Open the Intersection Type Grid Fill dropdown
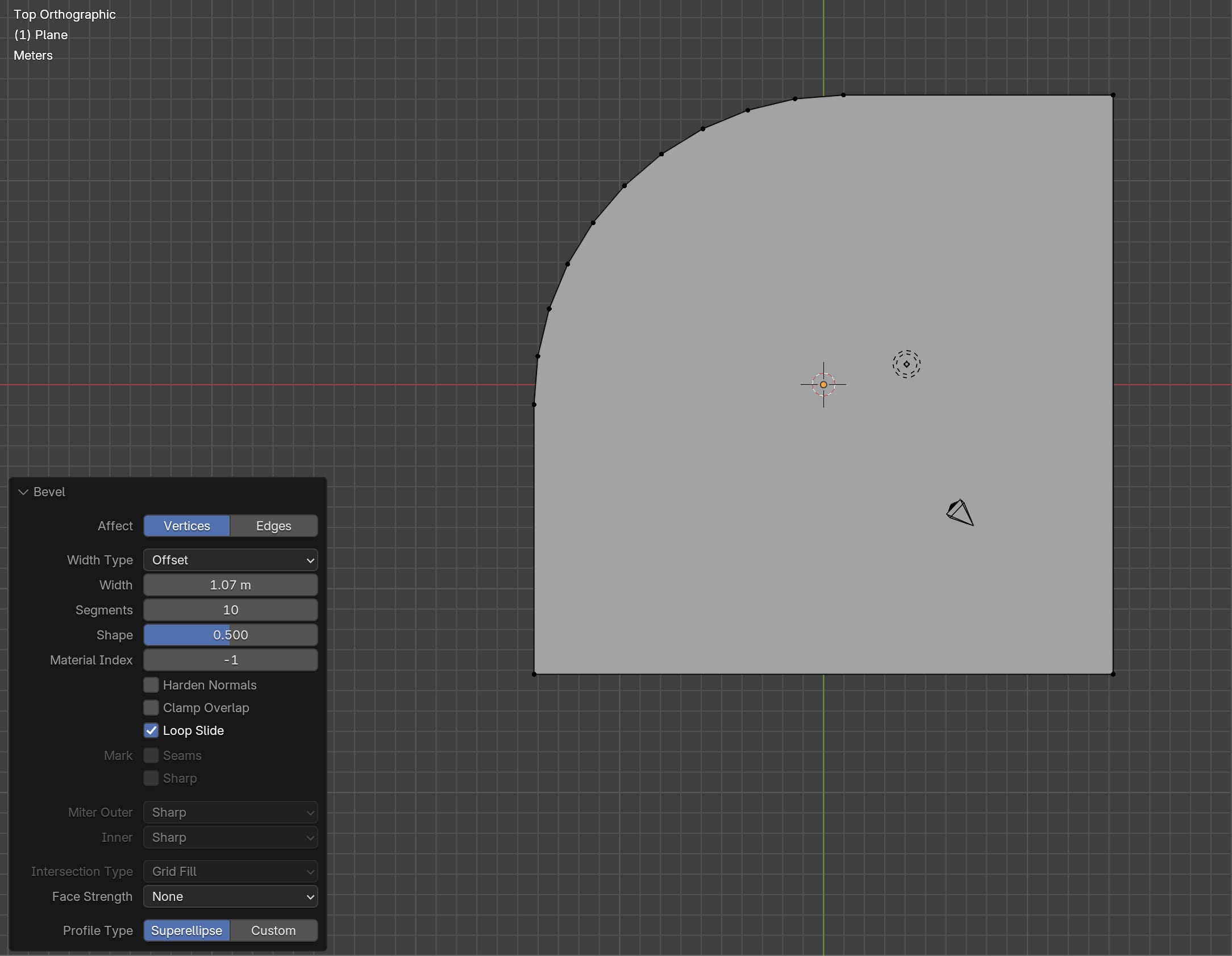Image resolution: width=1232 pixels, height=956 pixels. point(231,871)
